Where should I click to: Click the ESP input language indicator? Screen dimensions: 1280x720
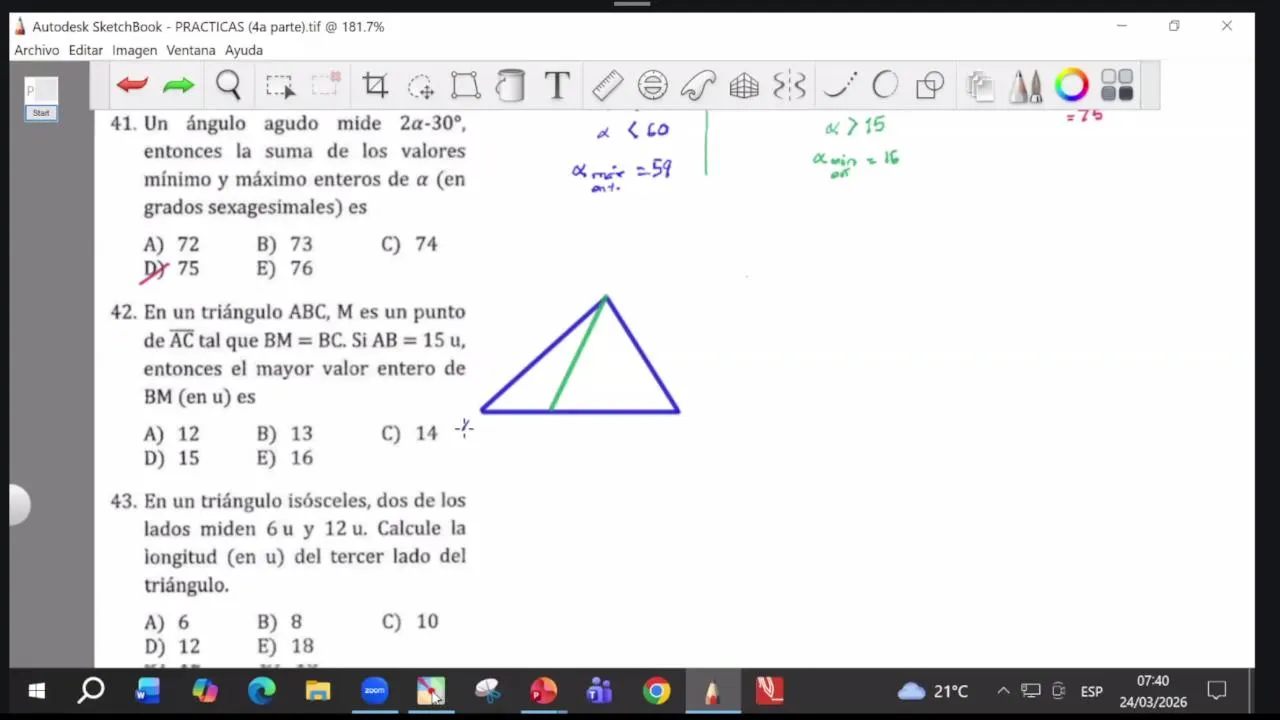tap(1091, 691)
